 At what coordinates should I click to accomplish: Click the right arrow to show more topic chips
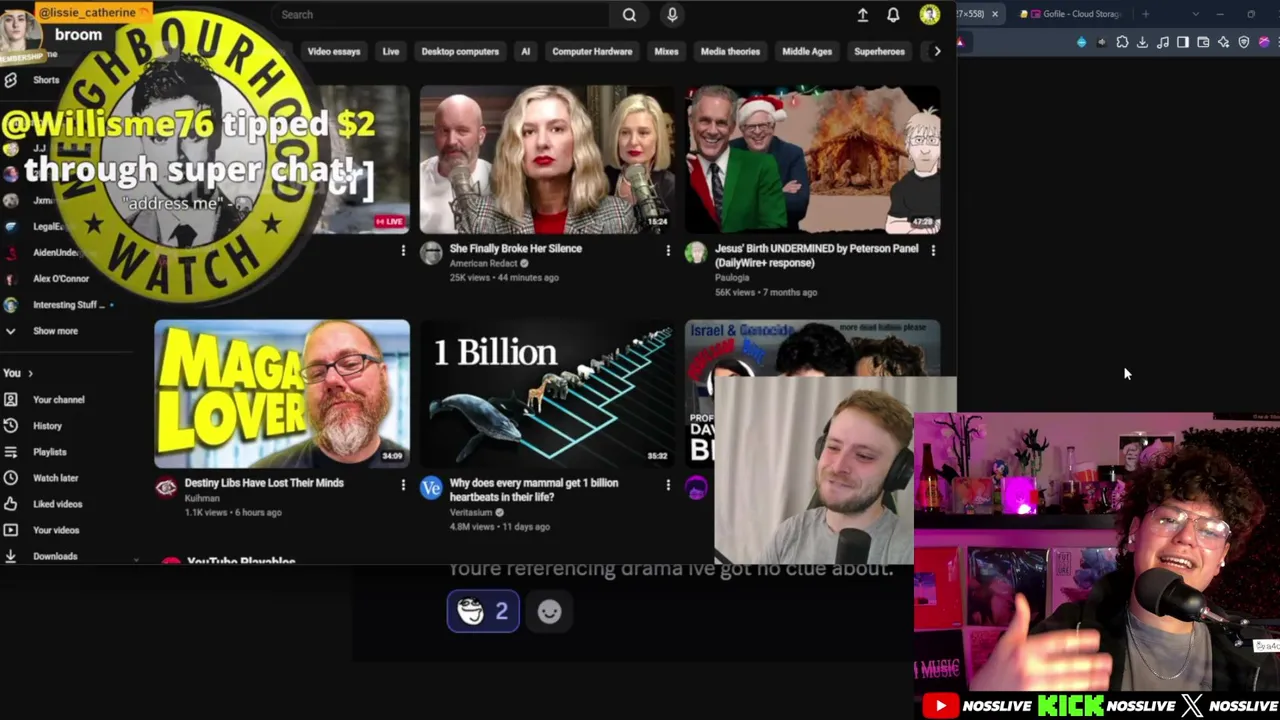[937, 51]
